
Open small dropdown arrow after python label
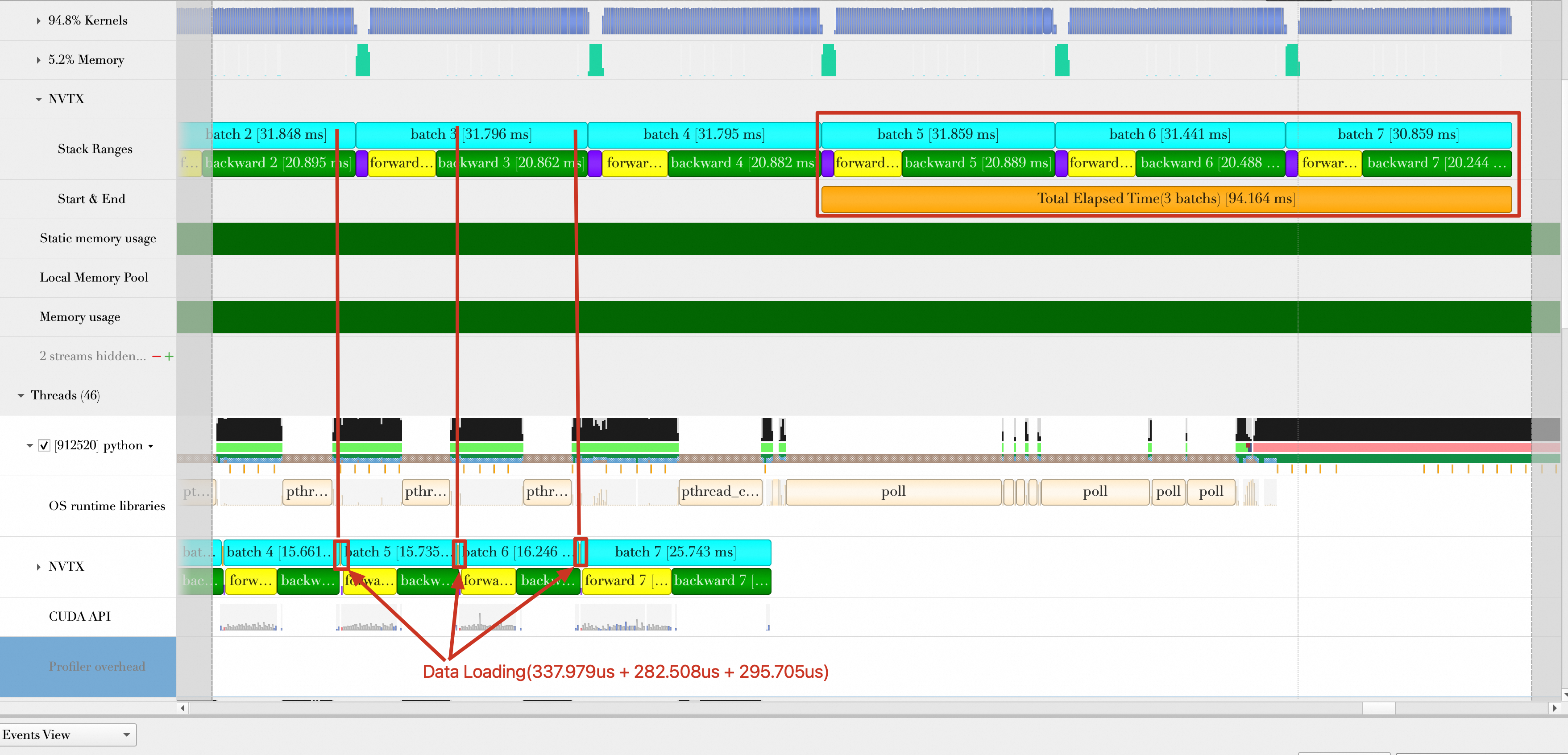(x=150, y=446)
